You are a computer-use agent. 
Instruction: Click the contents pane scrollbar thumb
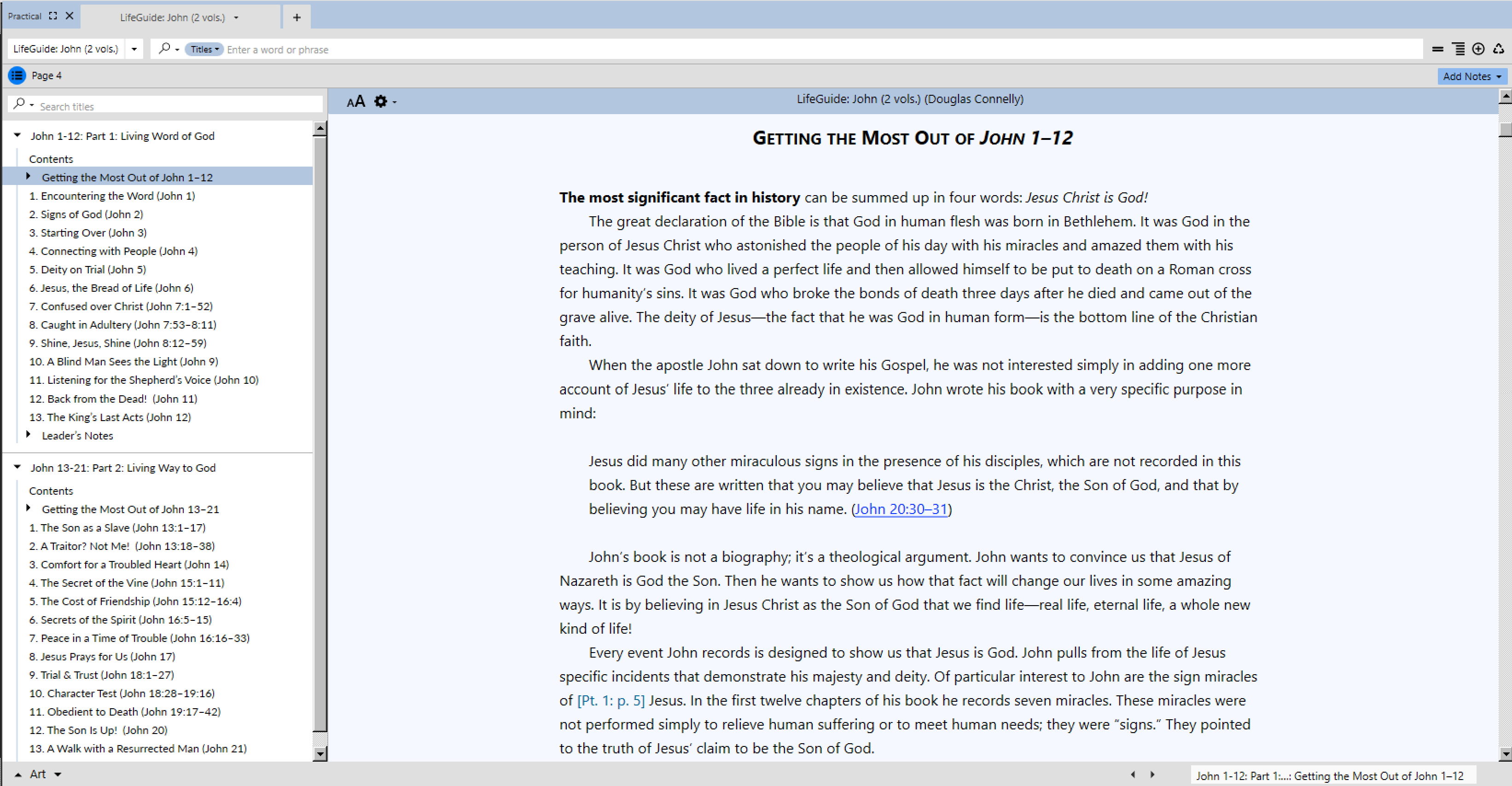320,434
